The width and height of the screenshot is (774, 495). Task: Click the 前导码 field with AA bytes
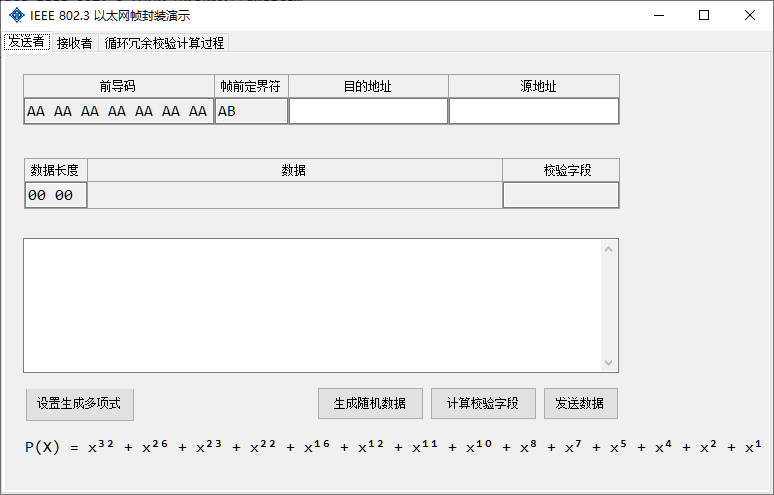pyautogui.click(x=118, y=111)
